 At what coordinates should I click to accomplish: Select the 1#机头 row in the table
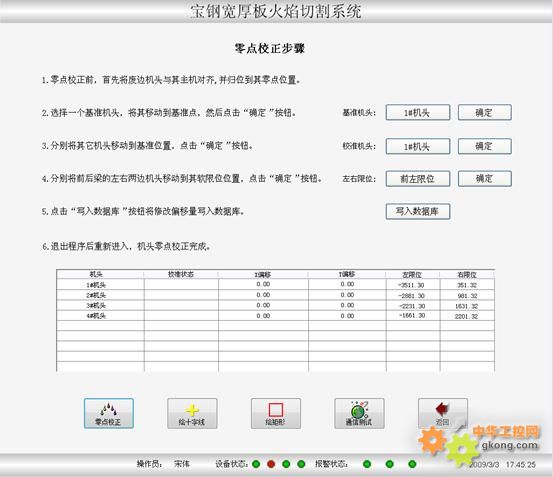tap(275, 285)
